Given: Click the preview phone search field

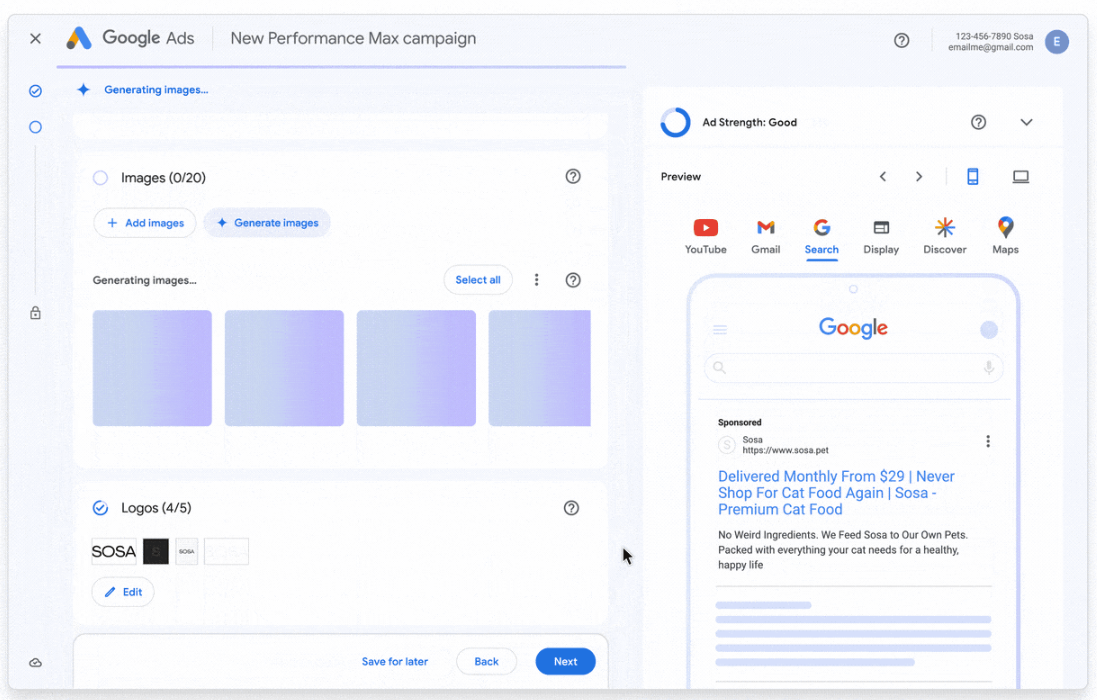Looking at the screenshot, I should pos(854,368).
